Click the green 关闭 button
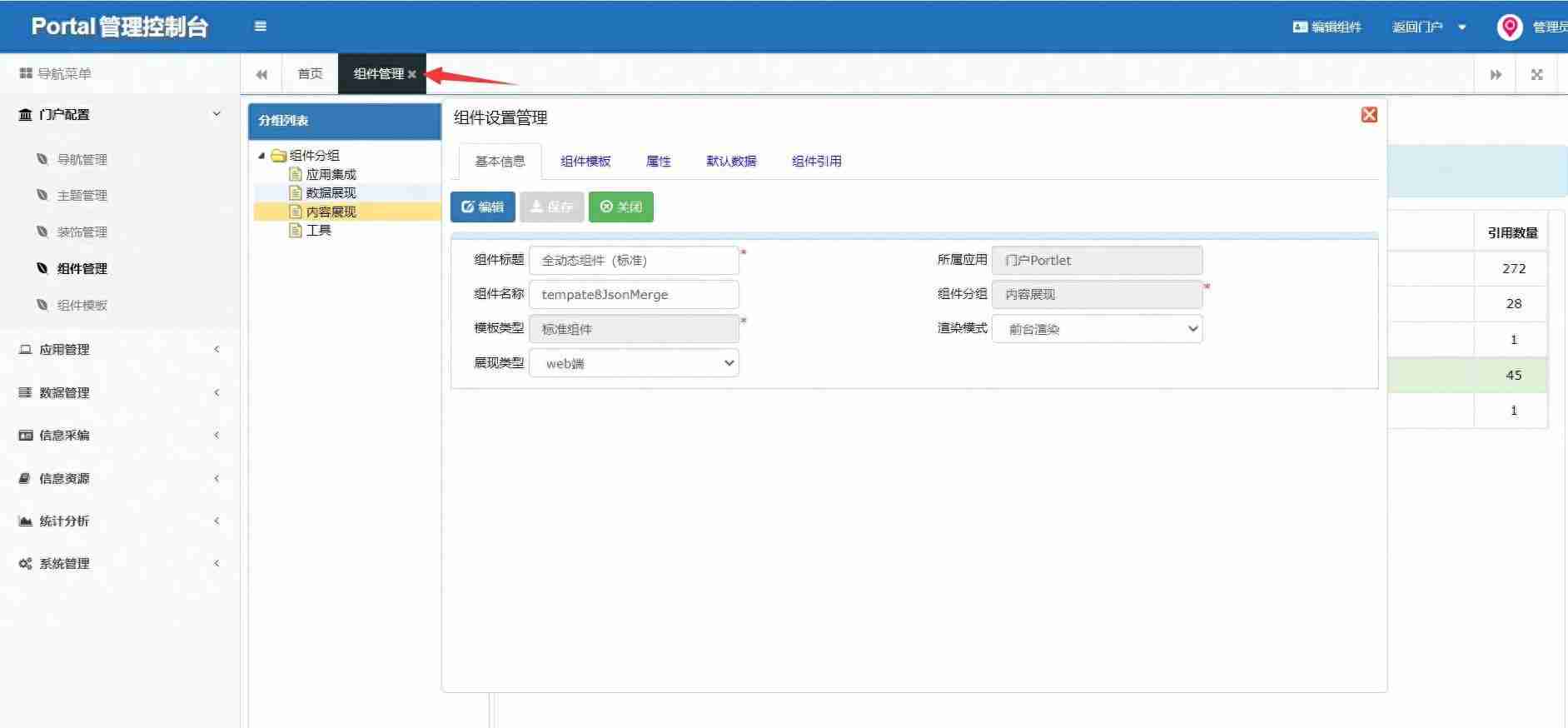This screenshot has width=1568, height=728. (620, 207)
